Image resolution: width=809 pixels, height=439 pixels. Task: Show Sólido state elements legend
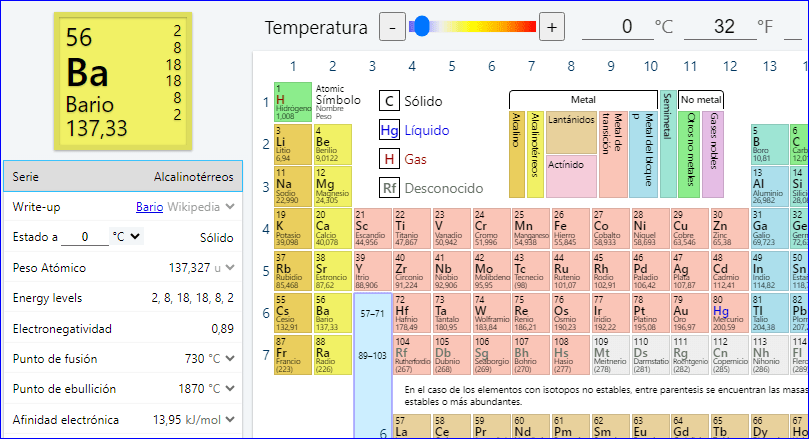pos(411,101)
